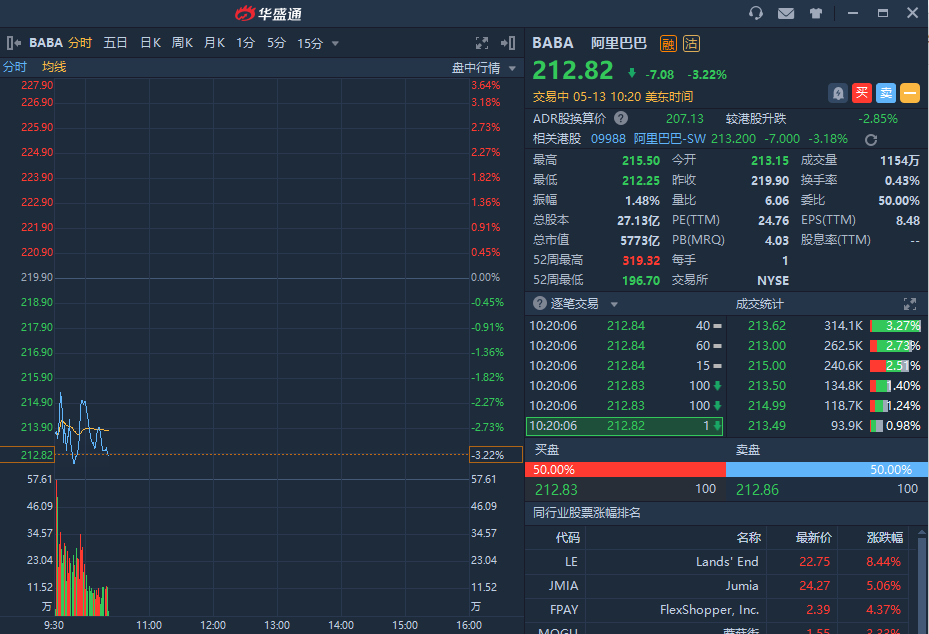This screenshot has height=634, width=929.
Task: Open the mail messages icon
Action: coord(786,13)
